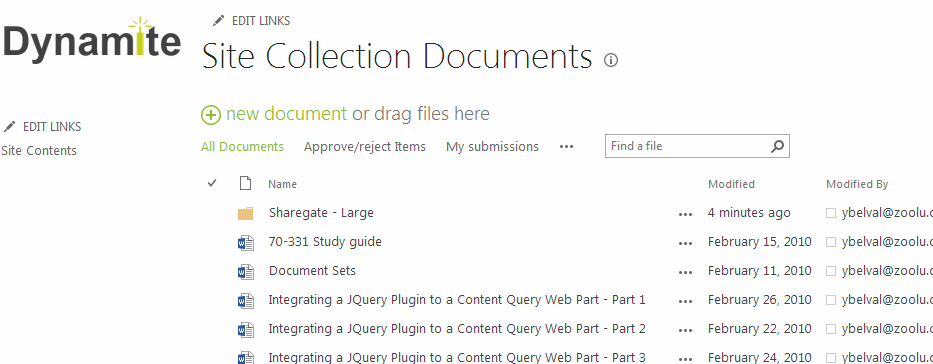Click the pencil icon beside left-nav EDIT LINKS
Screen dimensions: 933x364
(x=9, y=127)
